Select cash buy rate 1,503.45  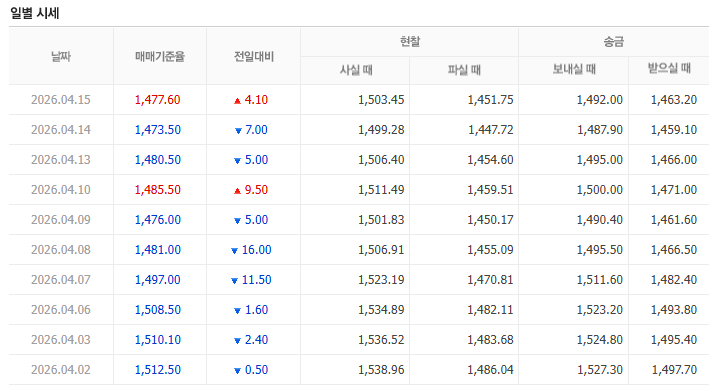pyautogui.click(x=381, y=100)
